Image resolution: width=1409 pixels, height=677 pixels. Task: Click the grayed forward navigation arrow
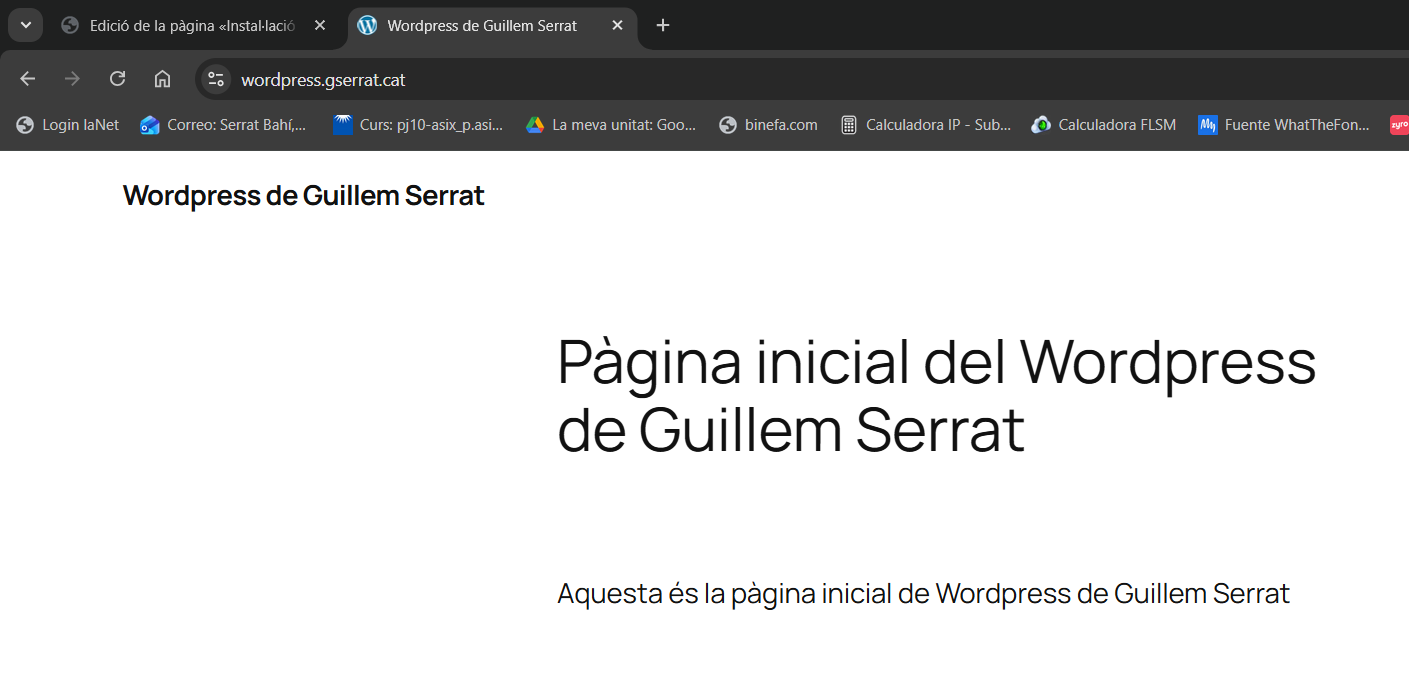72,79
